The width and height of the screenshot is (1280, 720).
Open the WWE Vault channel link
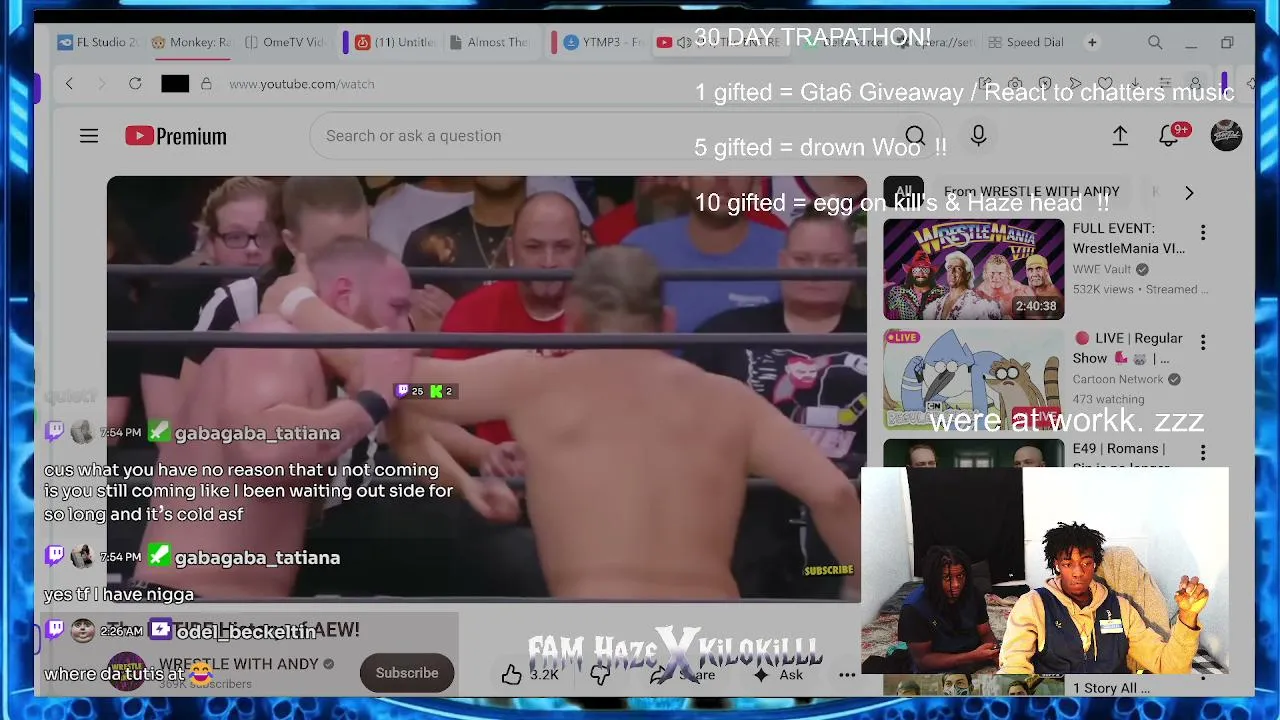pos(1102,269)
